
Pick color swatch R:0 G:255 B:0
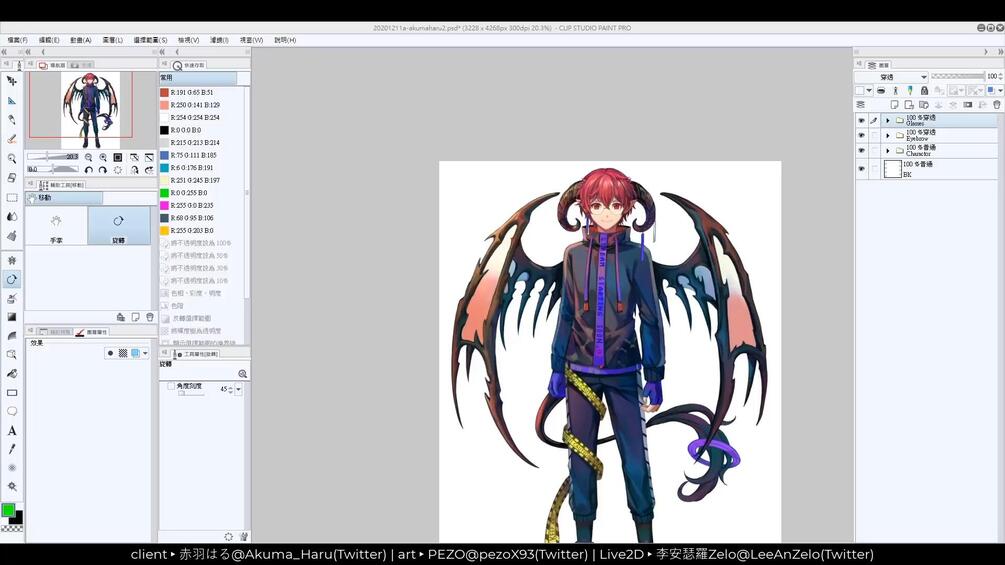(x=164, y=193)
